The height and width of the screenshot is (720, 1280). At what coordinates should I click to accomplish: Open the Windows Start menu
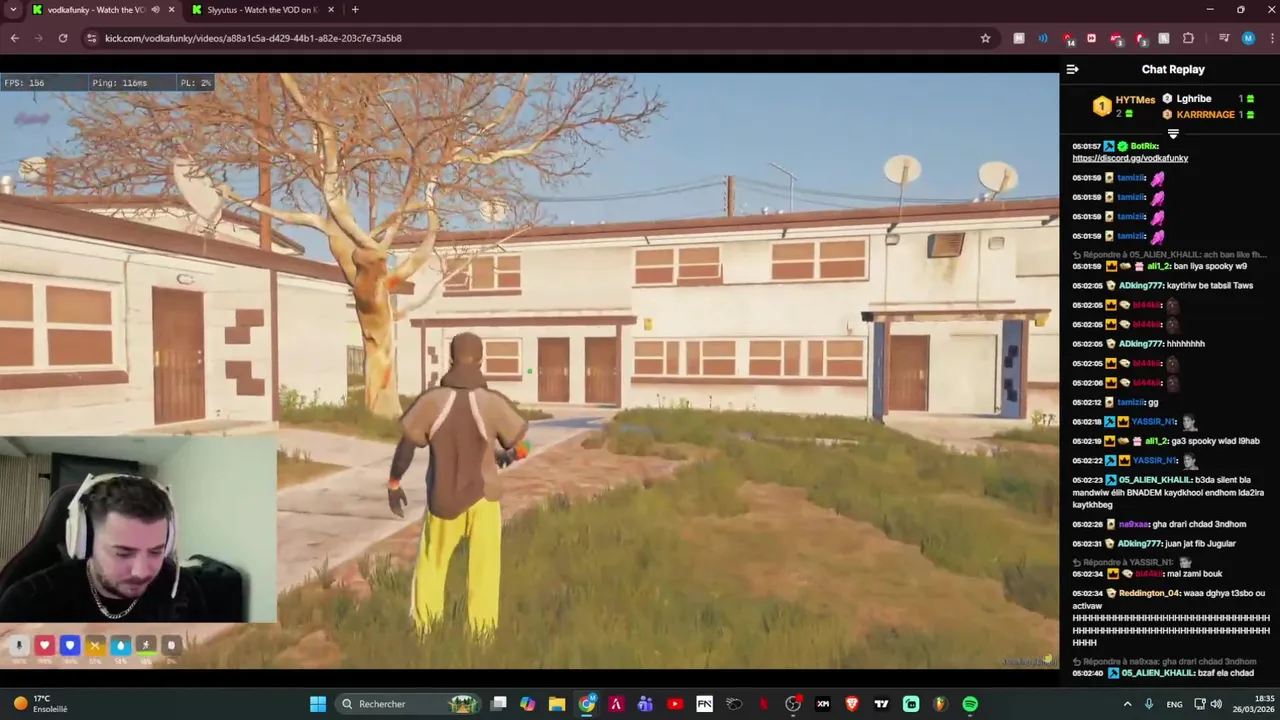(317, 704)
